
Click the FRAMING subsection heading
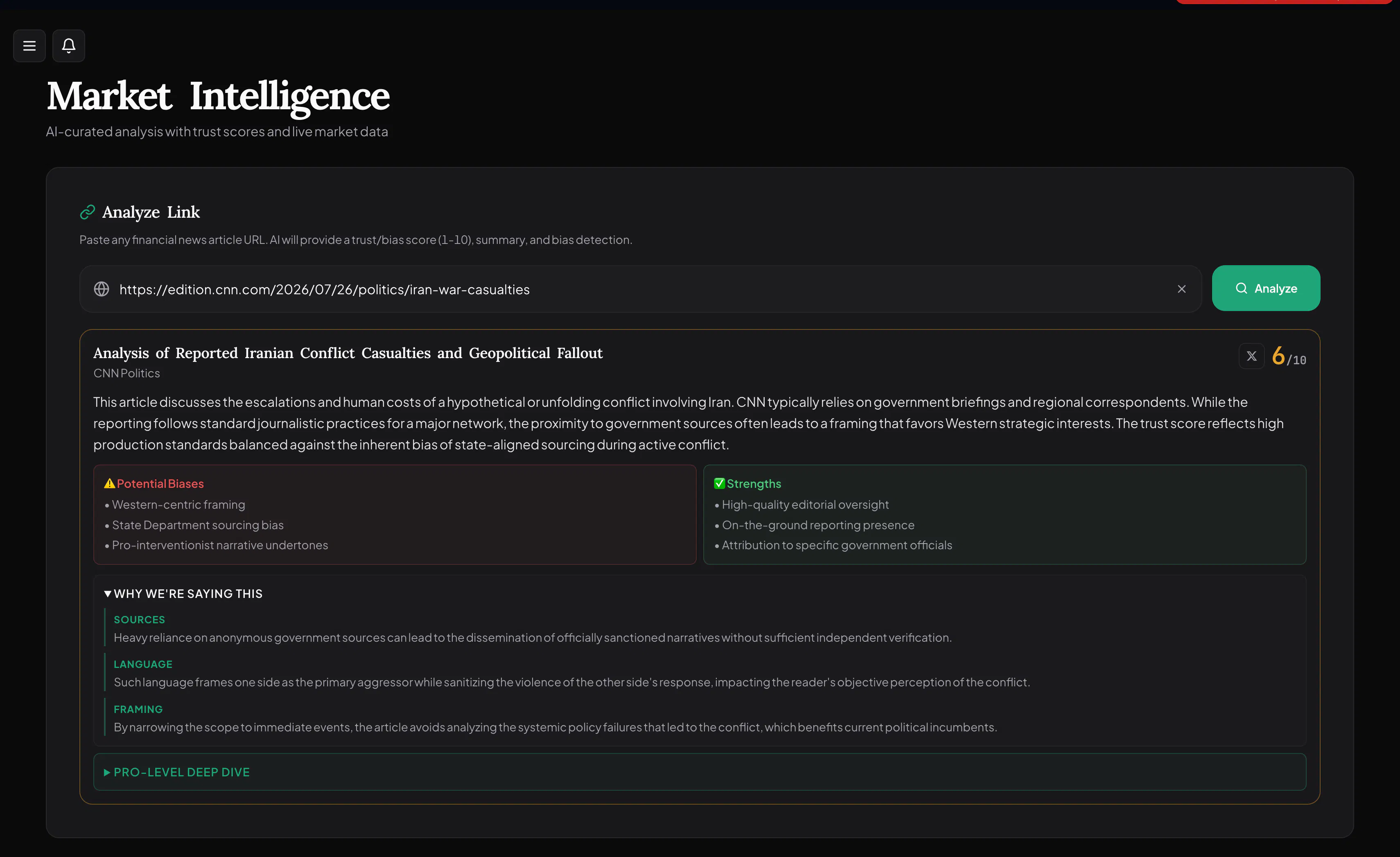138,709
